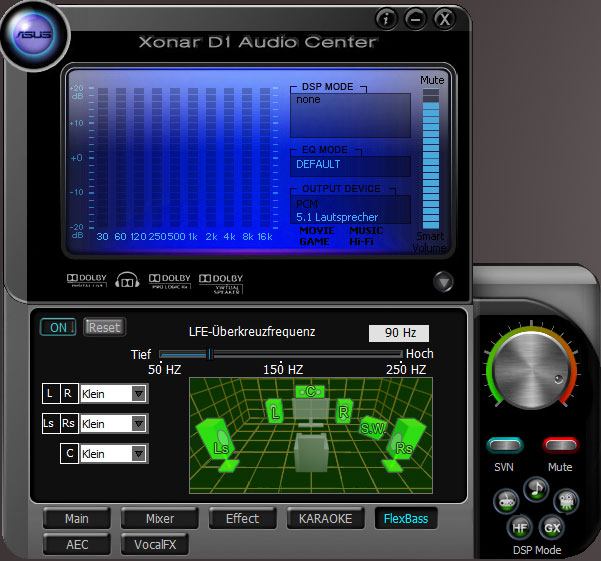Click the Mute label above the volume bar

pyautogui.click(x=432, y=80)
